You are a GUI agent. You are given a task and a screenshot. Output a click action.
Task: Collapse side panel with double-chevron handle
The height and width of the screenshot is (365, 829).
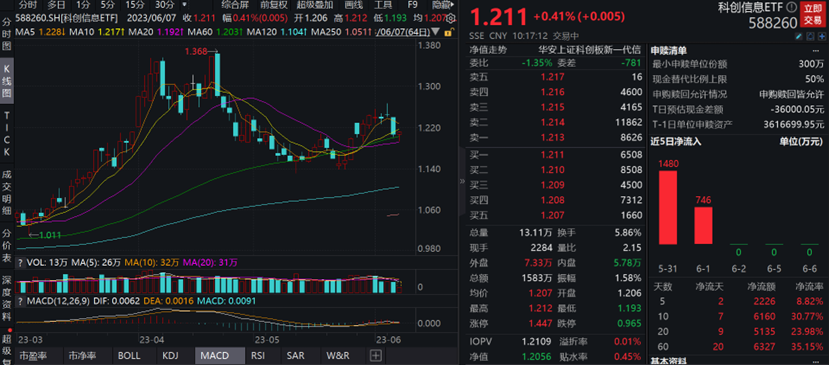coord(462,181)
